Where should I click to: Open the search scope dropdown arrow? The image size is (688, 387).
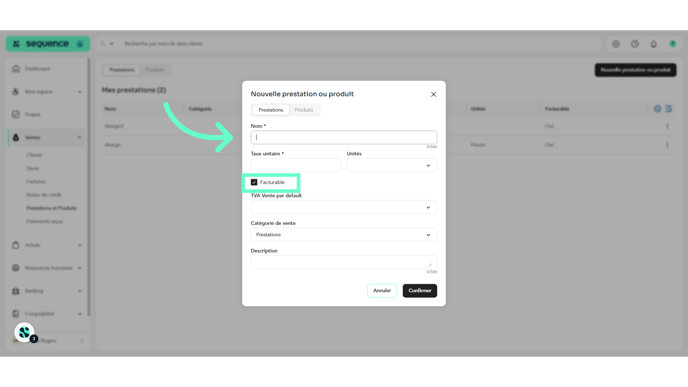[111, 44]
